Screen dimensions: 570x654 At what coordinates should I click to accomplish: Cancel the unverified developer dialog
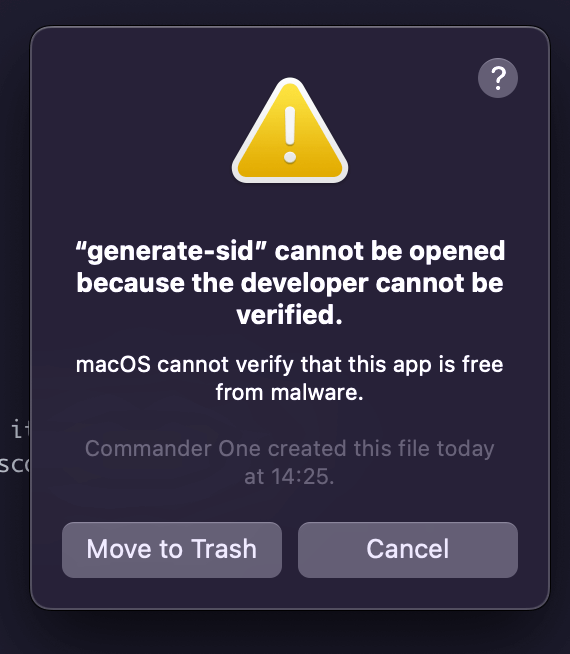pos(408,549)
